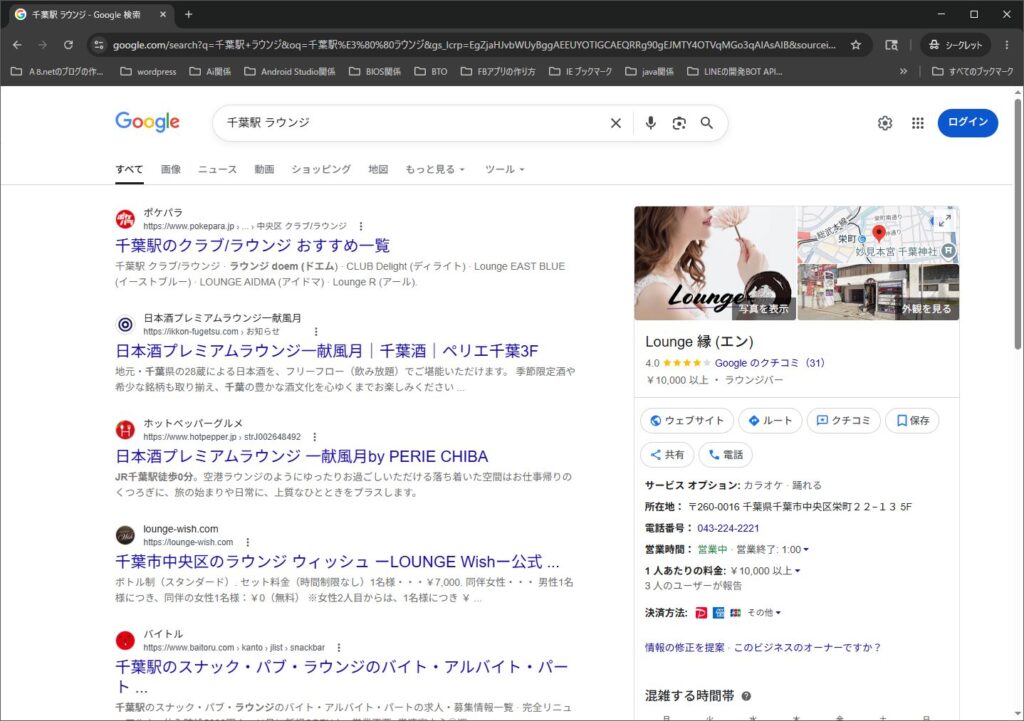Clear the search box with X icon
The width and height of the screenshot is (1024, 721).
click(x=615, y=123)
